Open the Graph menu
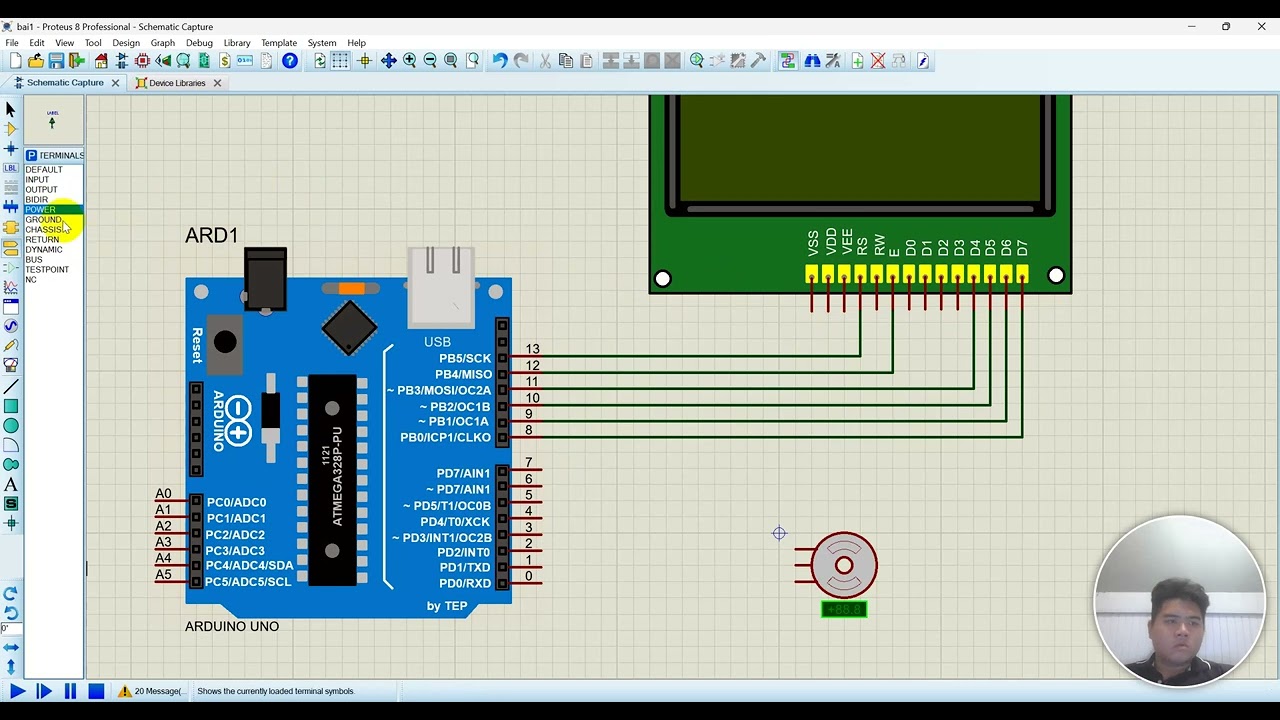This screenshot has width=1280, height=720. click(163, 43)
